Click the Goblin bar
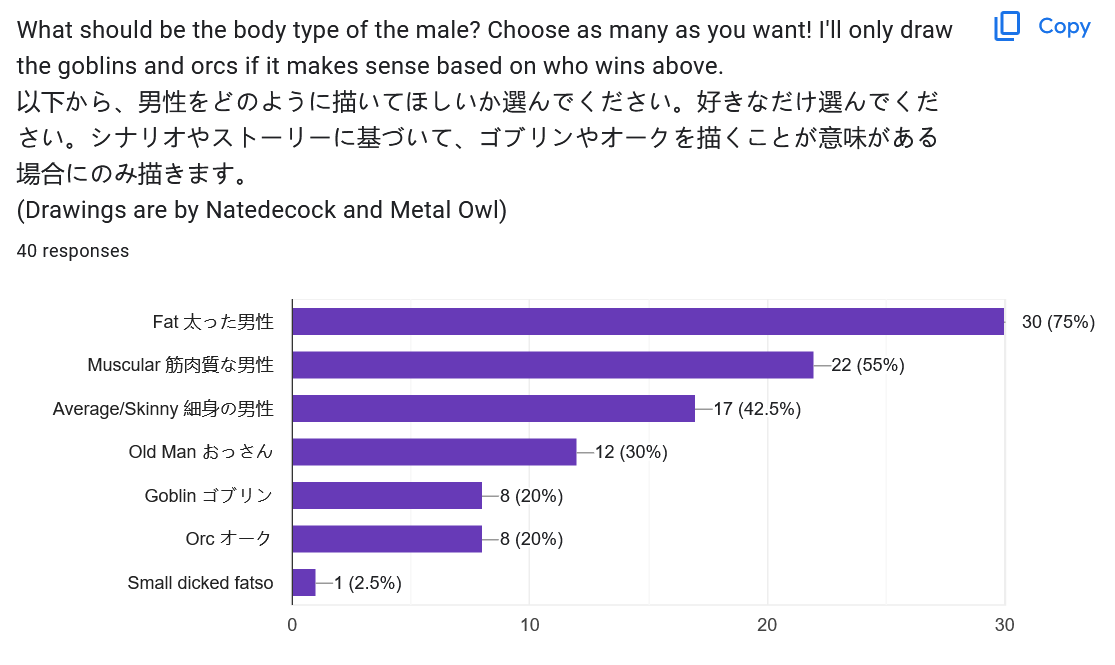 386,496
